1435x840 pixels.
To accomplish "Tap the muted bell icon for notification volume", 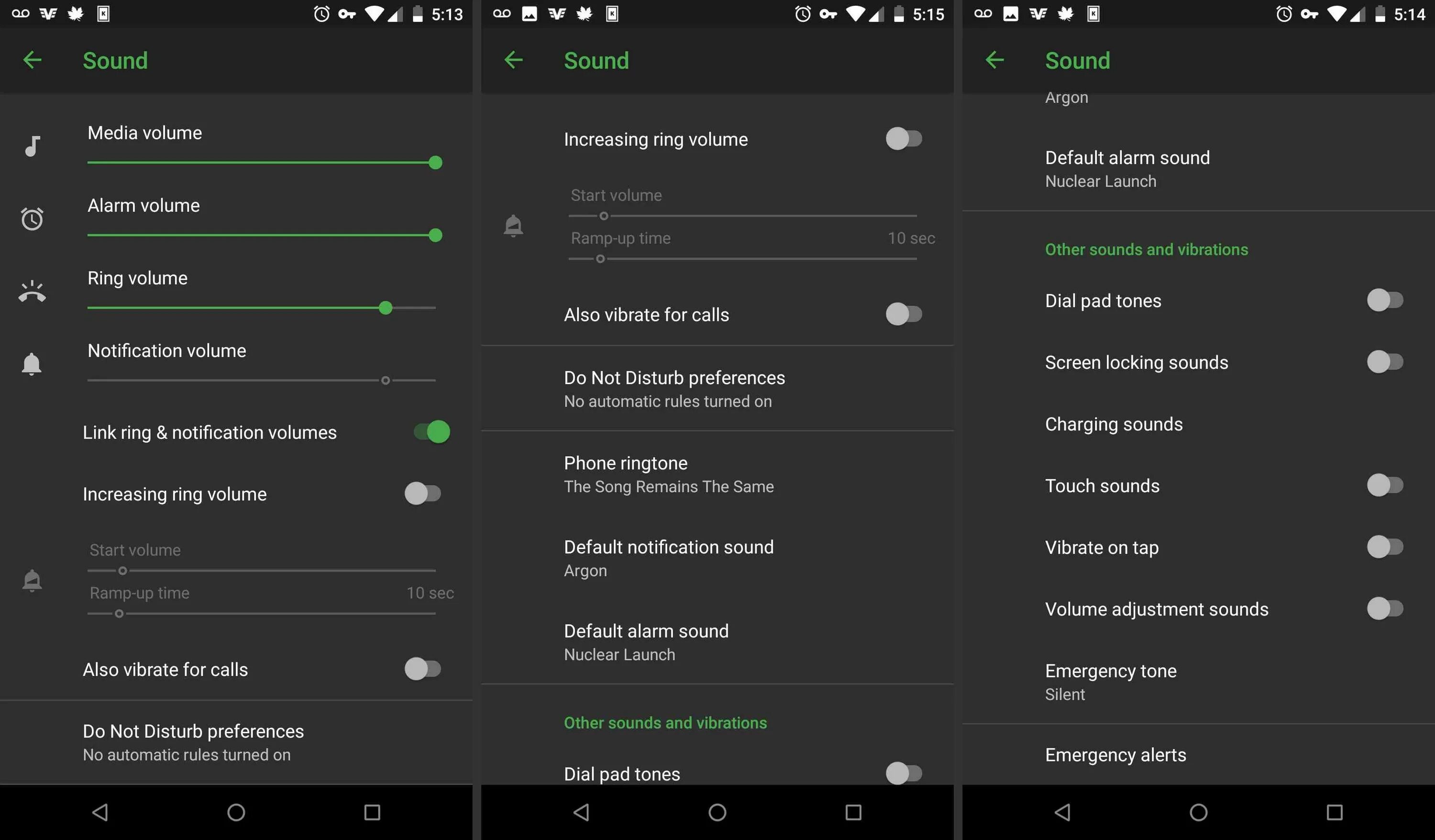I will [x=31, y=364].
